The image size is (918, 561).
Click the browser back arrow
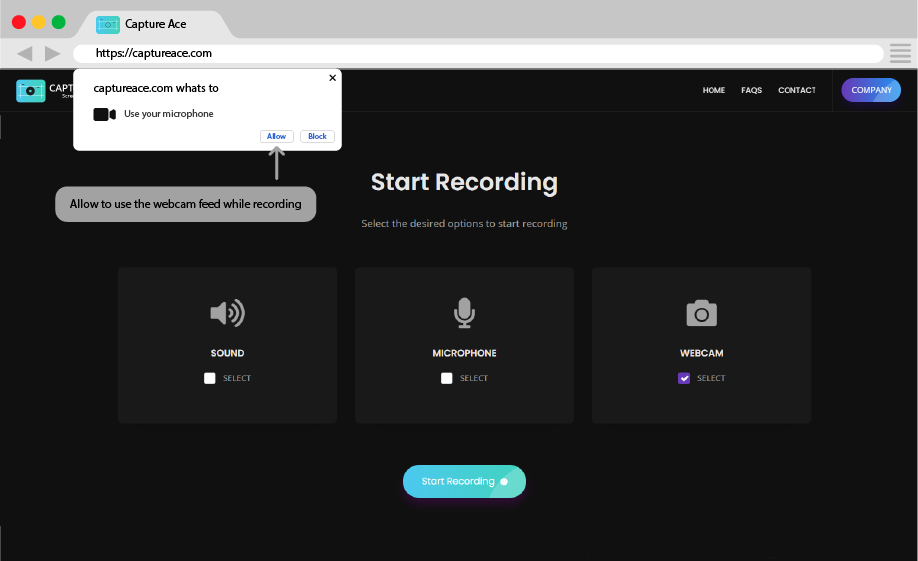tap(25, 54)
